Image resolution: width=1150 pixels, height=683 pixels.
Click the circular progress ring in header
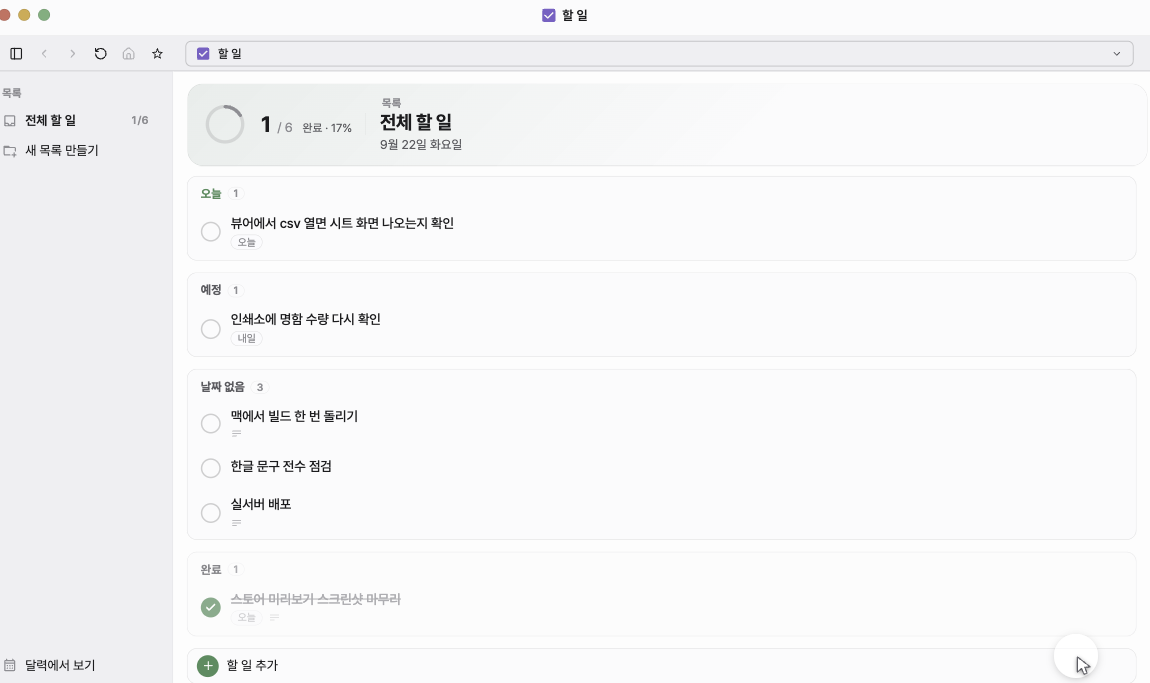(224, 125)
